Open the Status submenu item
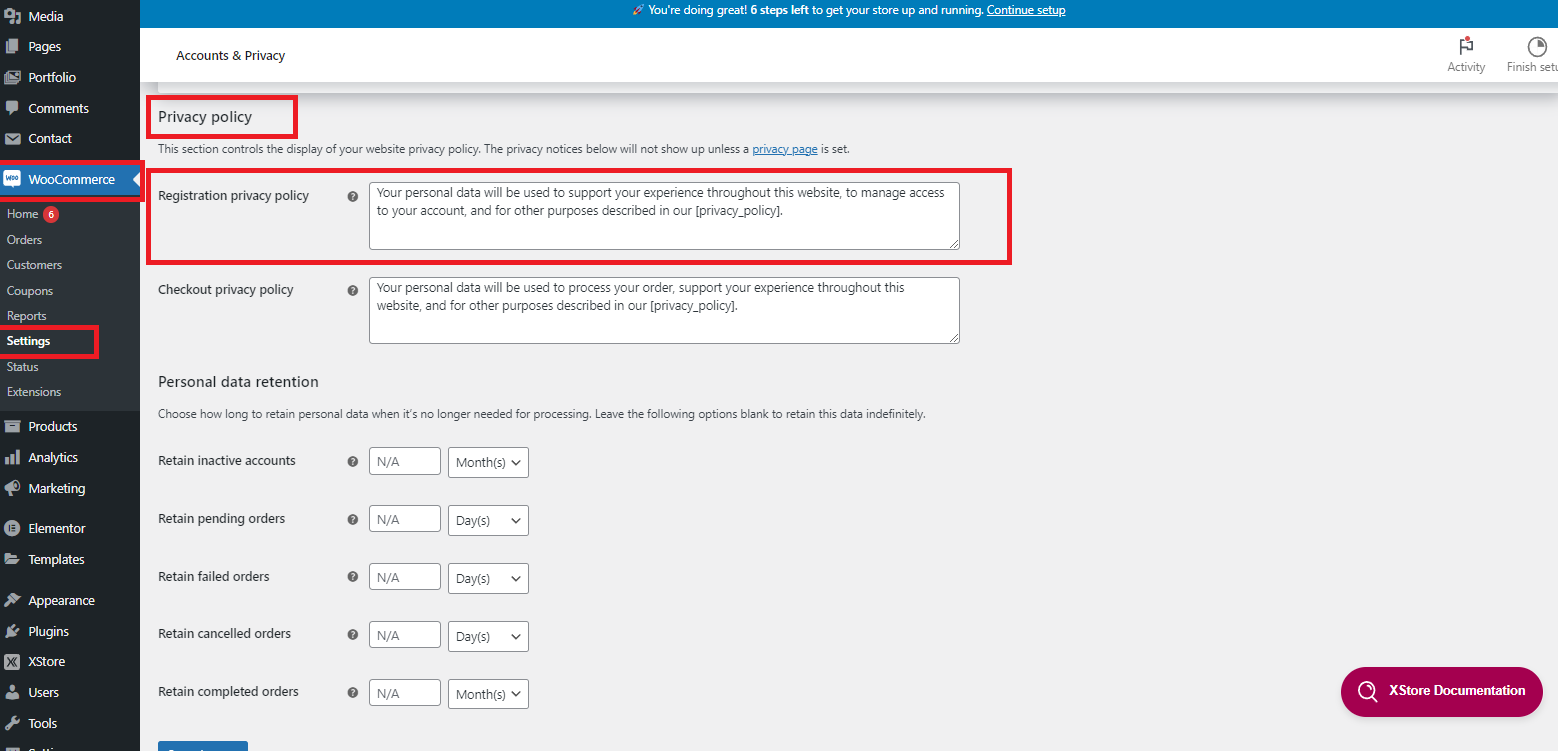The width and height of the screenshot is (1558, 751). 23,367
